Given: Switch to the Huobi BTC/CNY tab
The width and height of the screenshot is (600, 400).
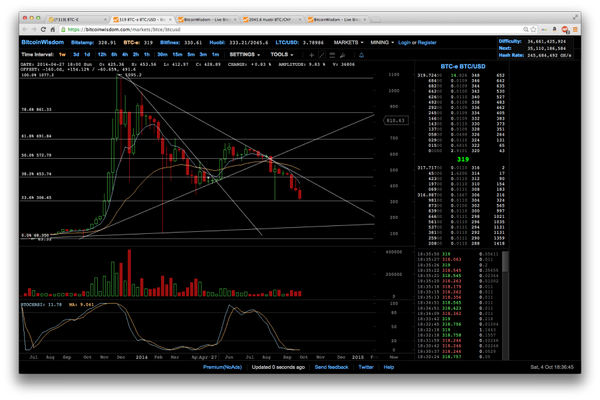Looking at the screenshot, I should tap(272, 20).
